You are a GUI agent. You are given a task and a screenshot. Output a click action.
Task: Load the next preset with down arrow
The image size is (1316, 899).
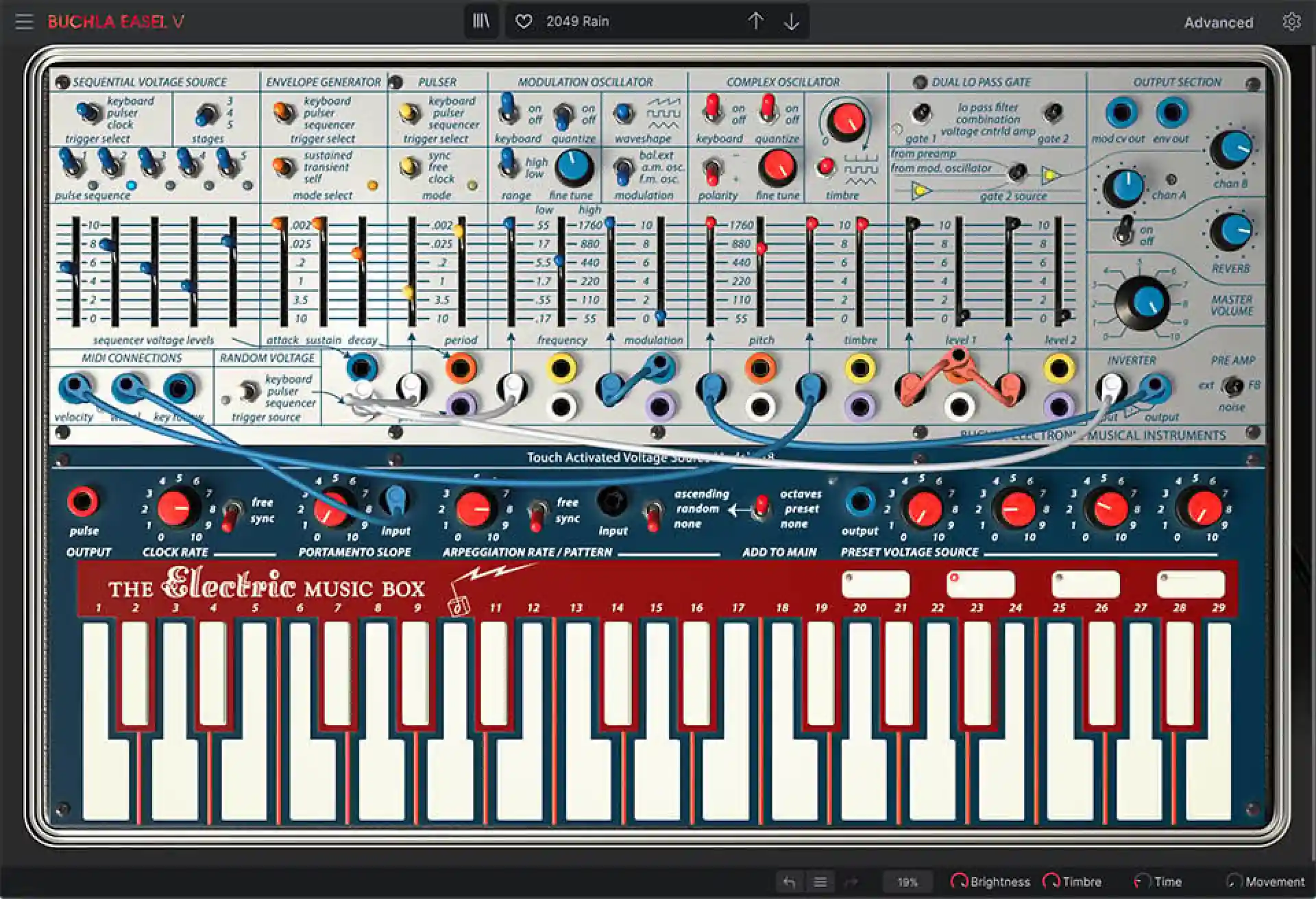[792, 21]
